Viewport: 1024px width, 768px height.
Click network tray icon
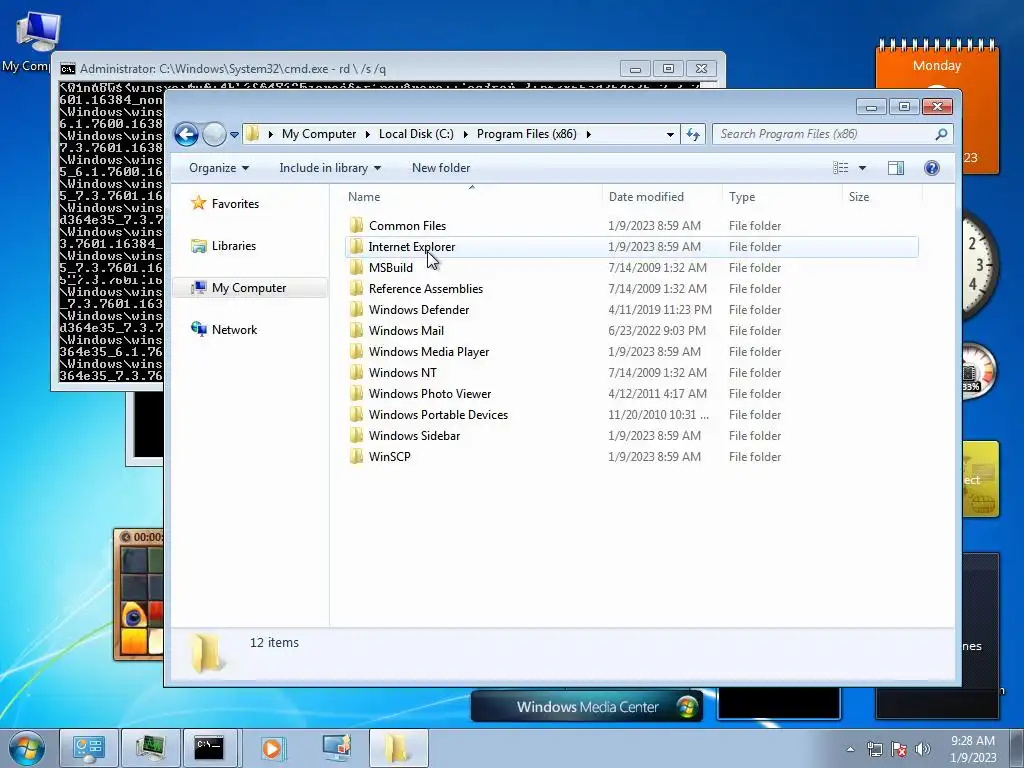[x=874, y=749]
